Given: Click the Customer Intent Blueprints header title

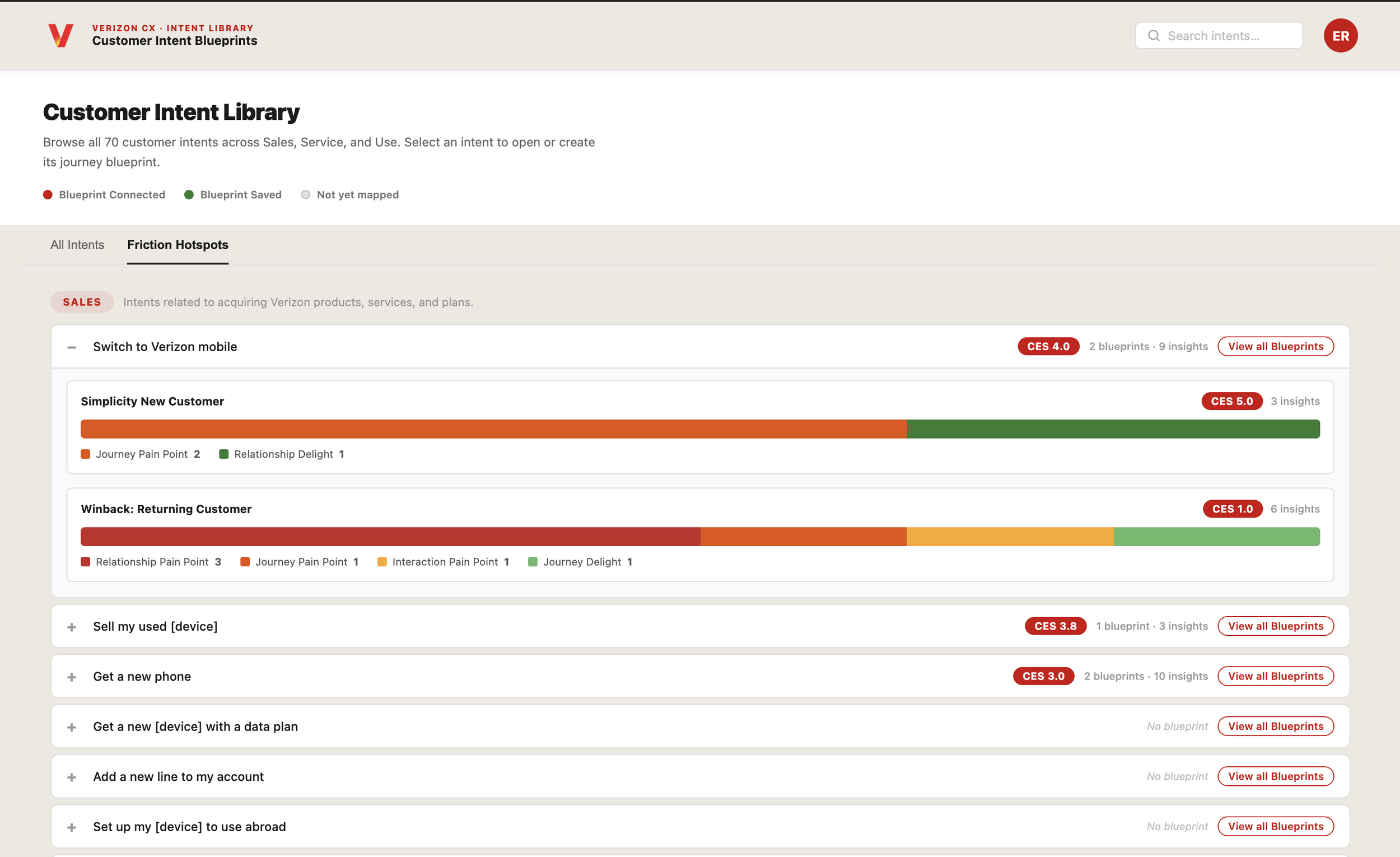Looking at the screenshot, I should point(174,41).
